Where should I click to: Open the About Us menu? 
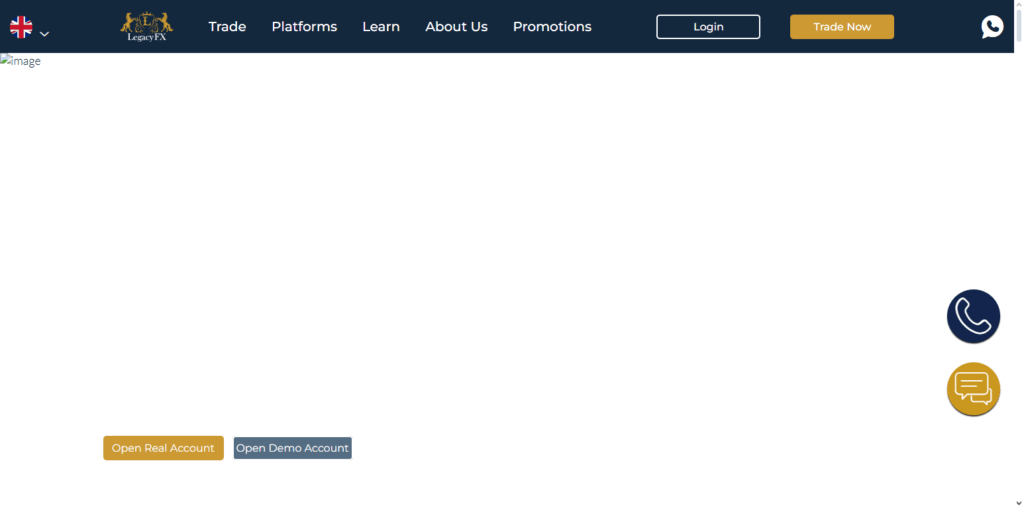tap(456, 27)
